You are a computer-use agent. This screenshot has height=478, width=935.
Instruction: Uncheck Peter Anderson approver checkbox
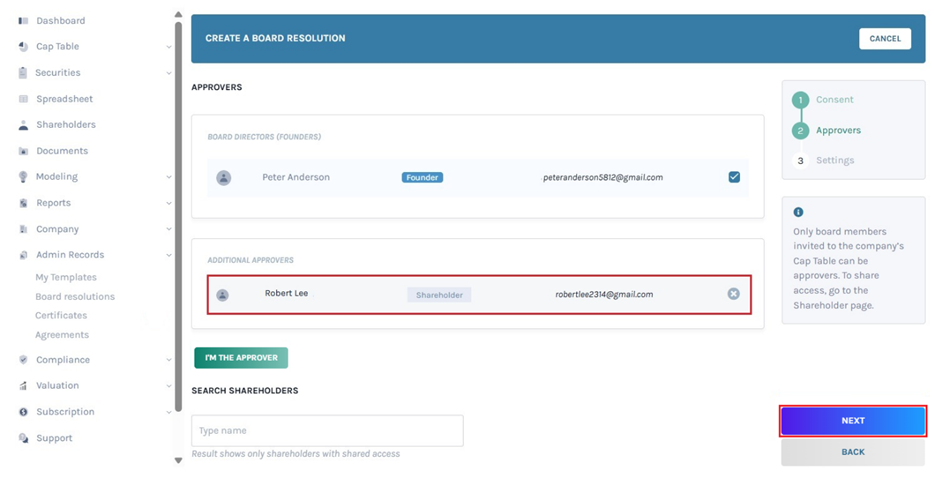coord(734,177)
